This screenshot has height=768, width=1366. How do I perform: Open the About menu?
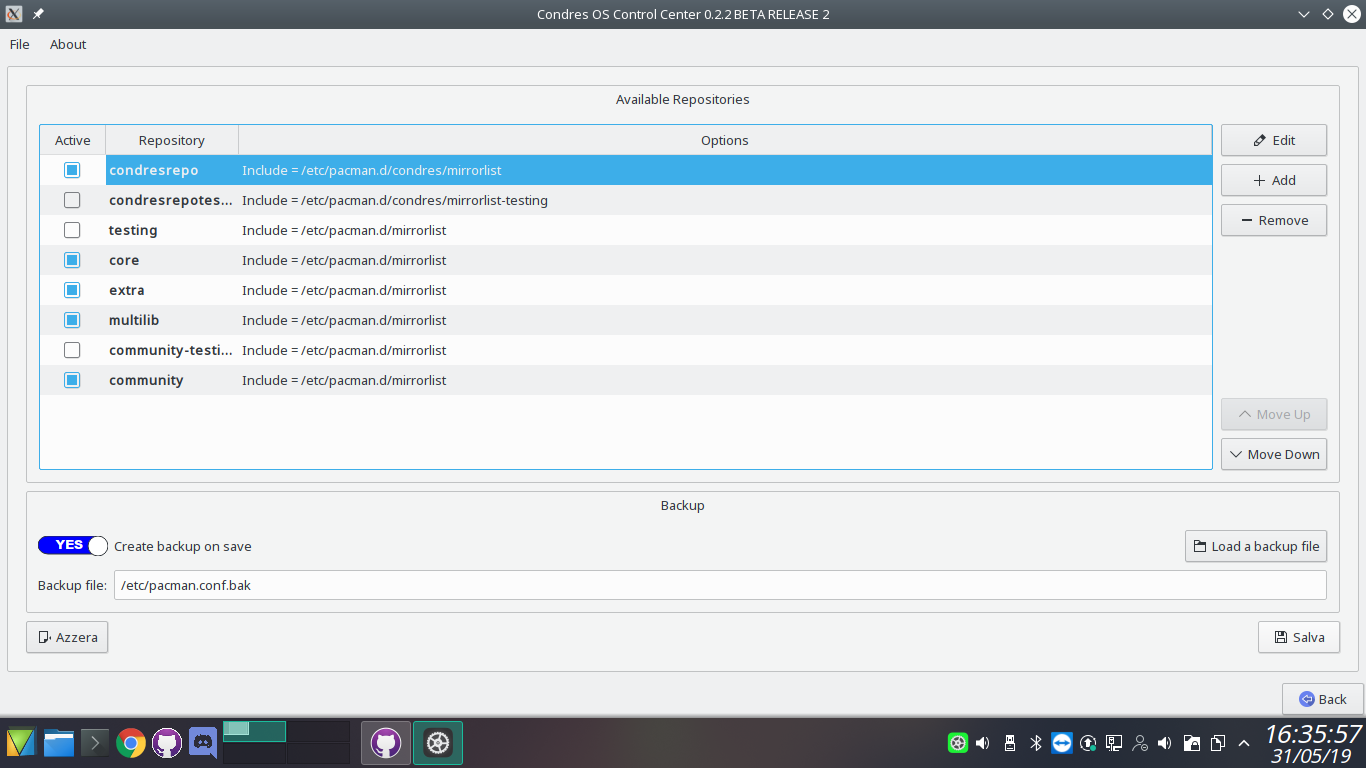point(68,44)
